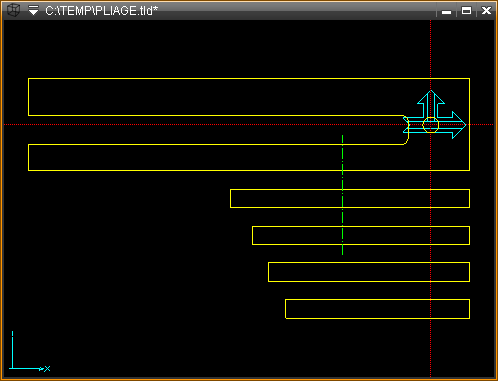Click the cyan X axis indicator label
The height and width of the screenshot is (381, 498).
pyautogui.click(x=47, y=368)
